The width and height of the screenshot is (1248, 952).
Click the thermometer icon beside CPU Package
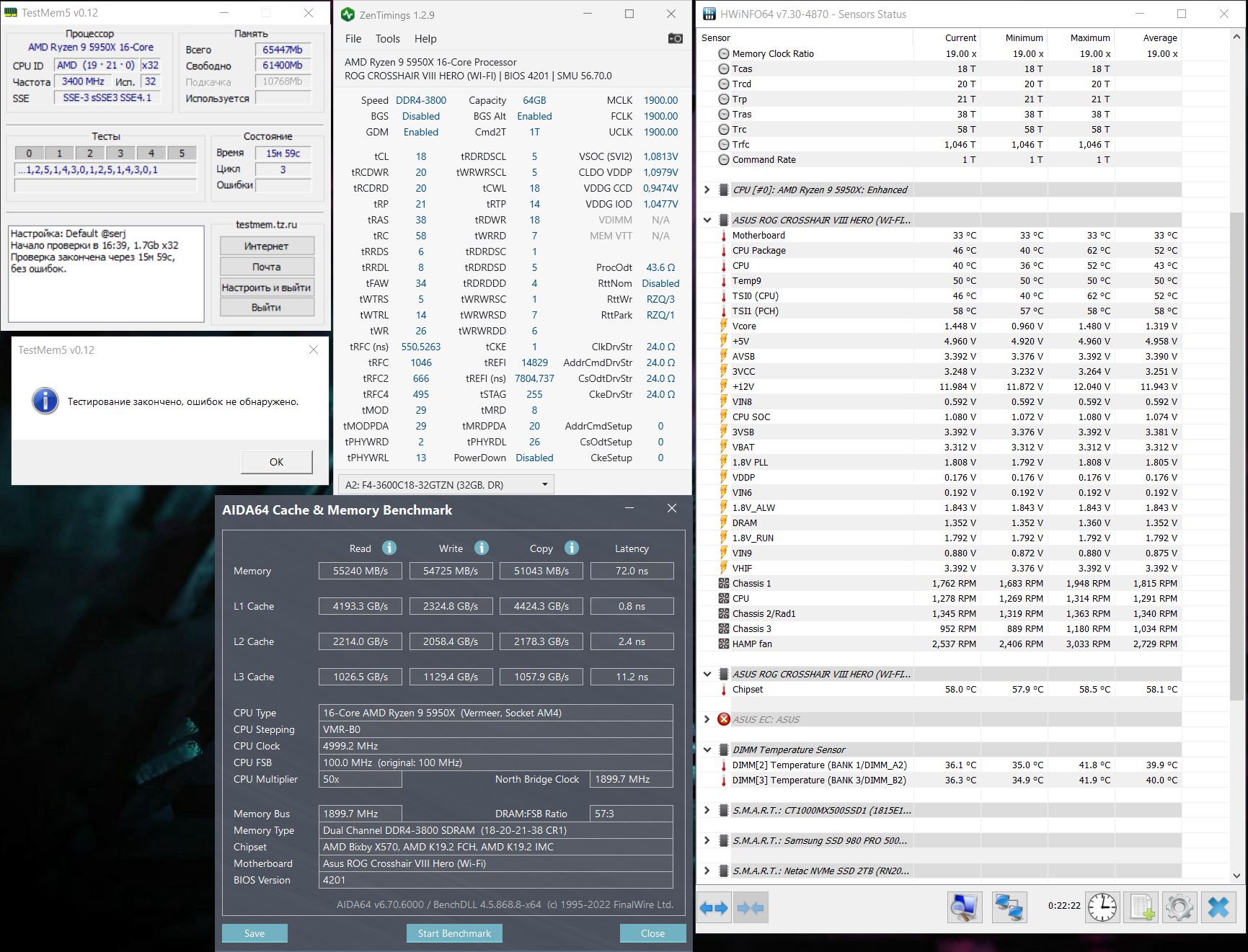[724, 251]
